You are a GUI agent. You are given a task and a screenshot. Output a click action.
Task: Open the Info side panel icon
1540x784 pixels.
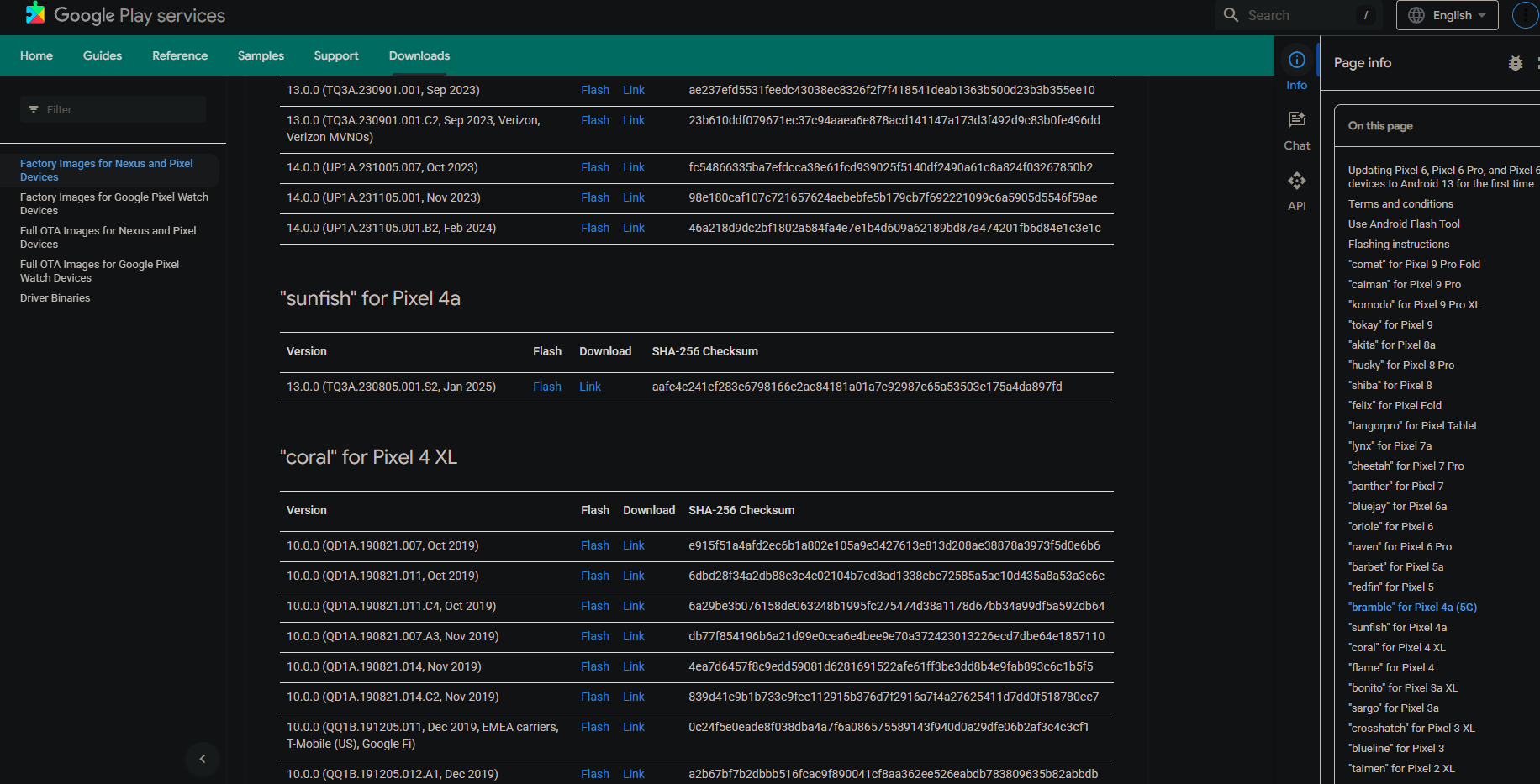(x=1296, y=61)
